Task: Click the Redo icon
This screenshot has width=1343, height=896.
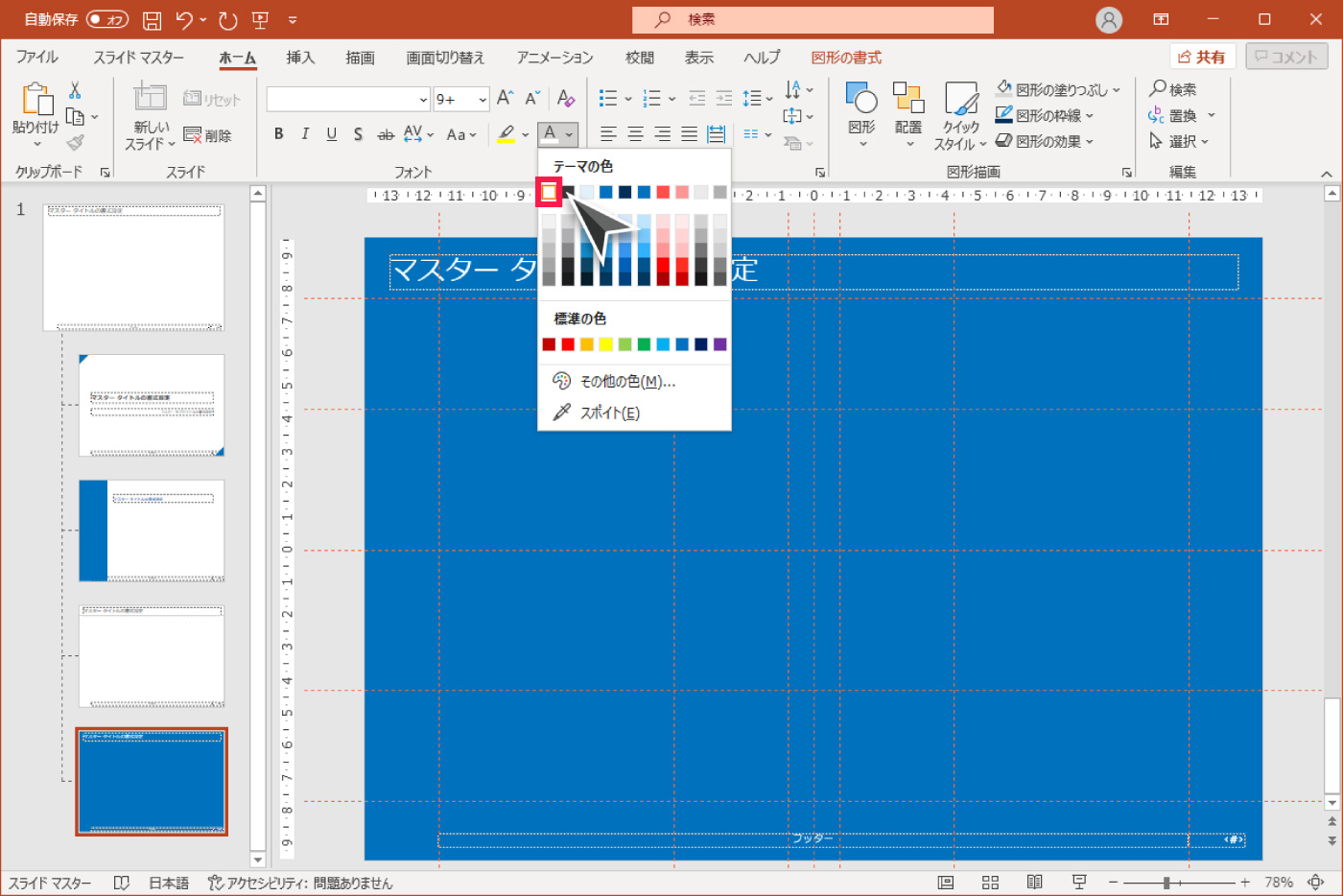Action: (227, 19)
